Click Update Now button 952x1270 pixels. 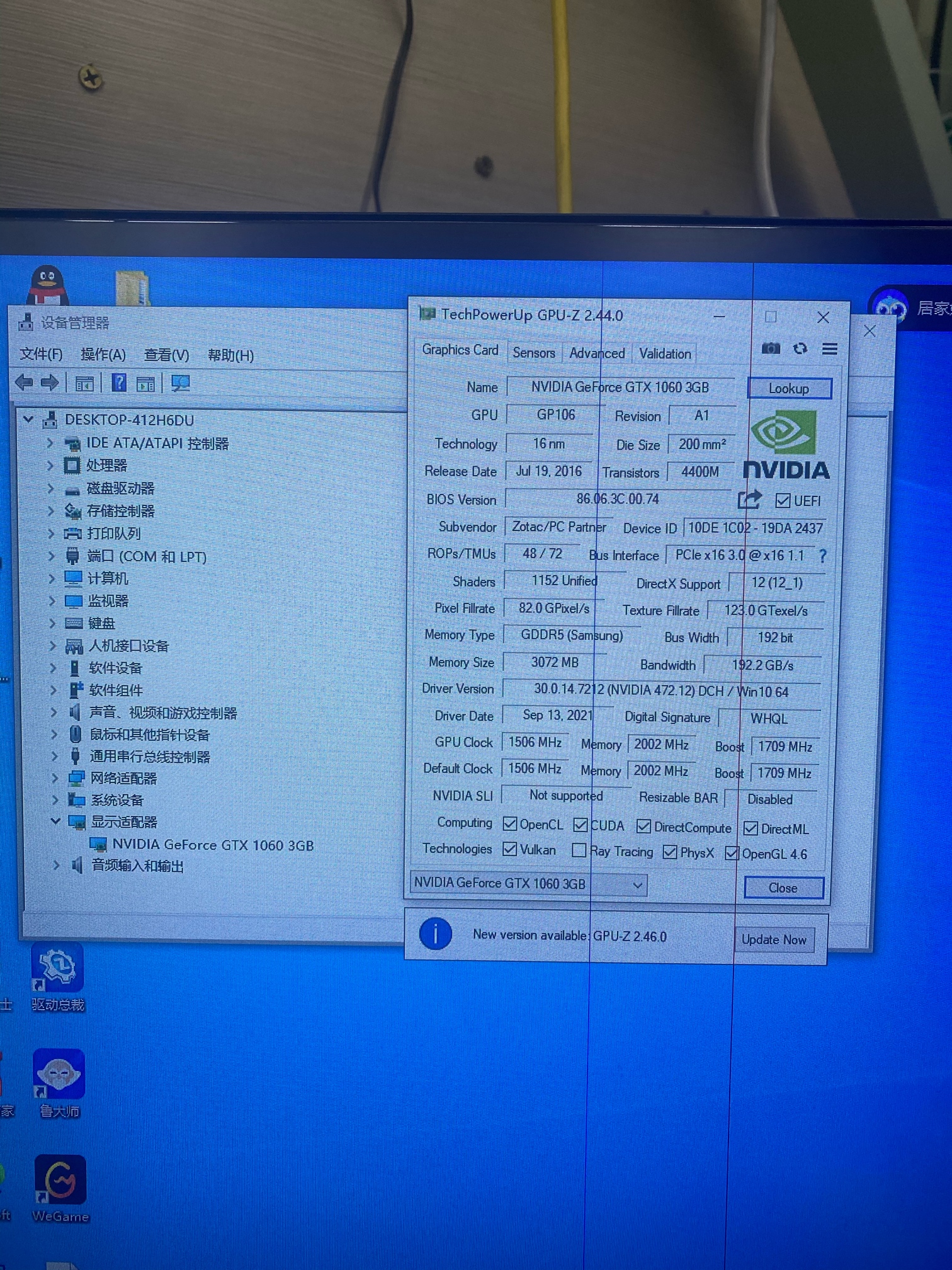click(x=774, y=940)
